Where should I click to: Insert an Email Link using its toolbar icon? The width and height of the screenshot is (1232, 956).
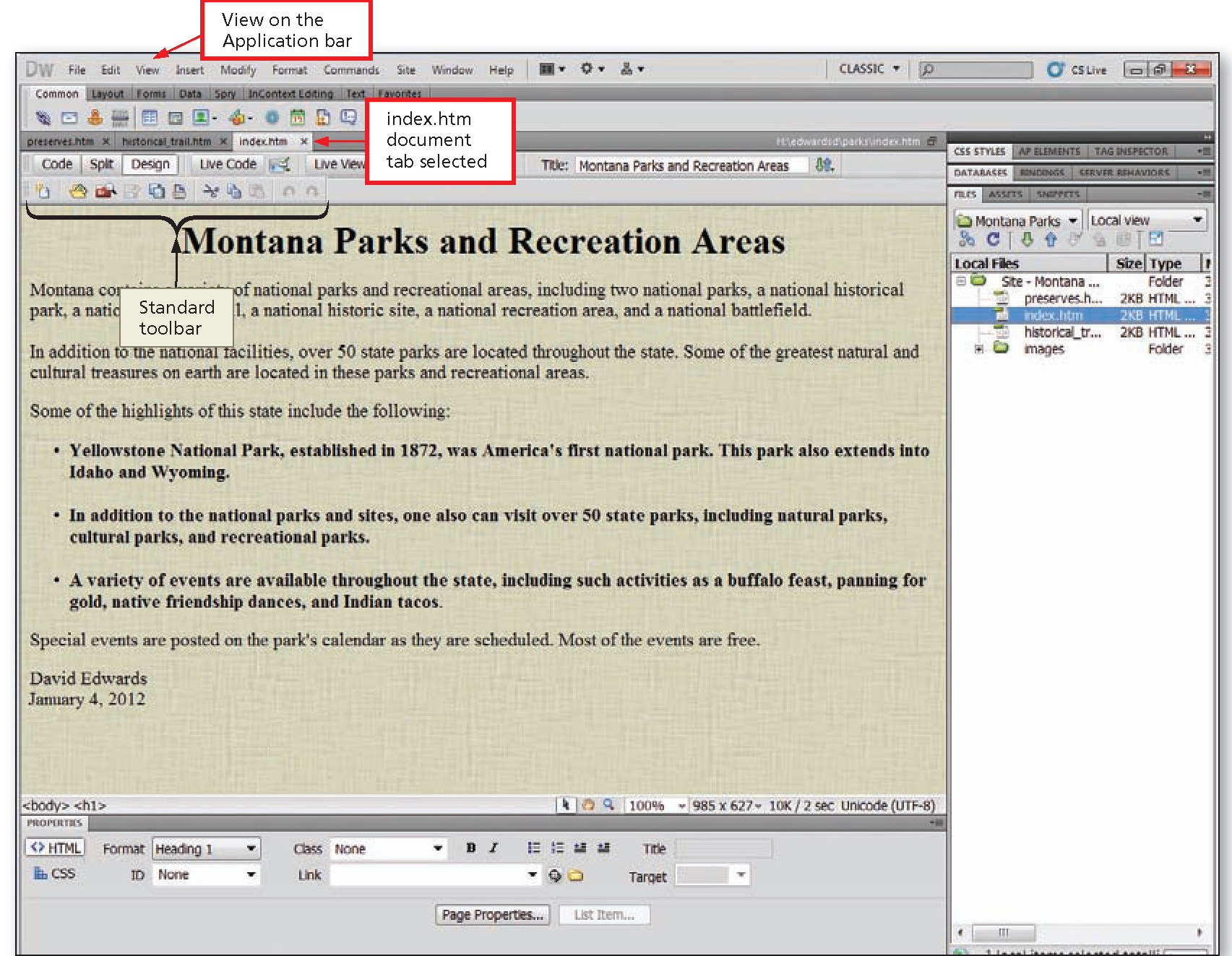[x=69, y=117]
